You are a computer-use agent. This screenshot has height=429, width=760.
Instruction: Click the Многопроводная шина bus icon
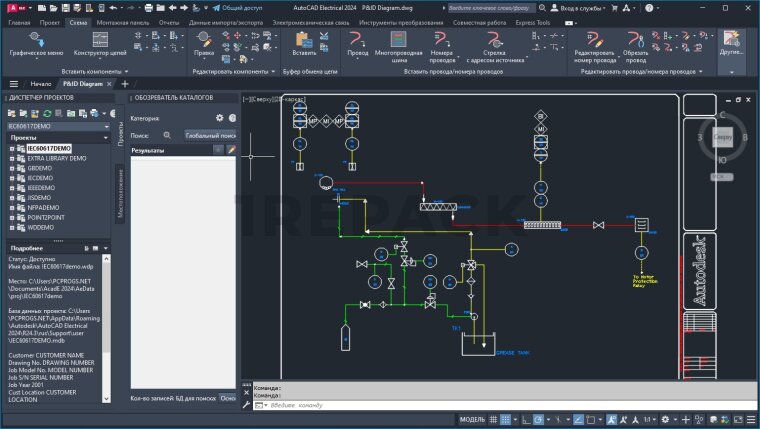tap(397, 39)
